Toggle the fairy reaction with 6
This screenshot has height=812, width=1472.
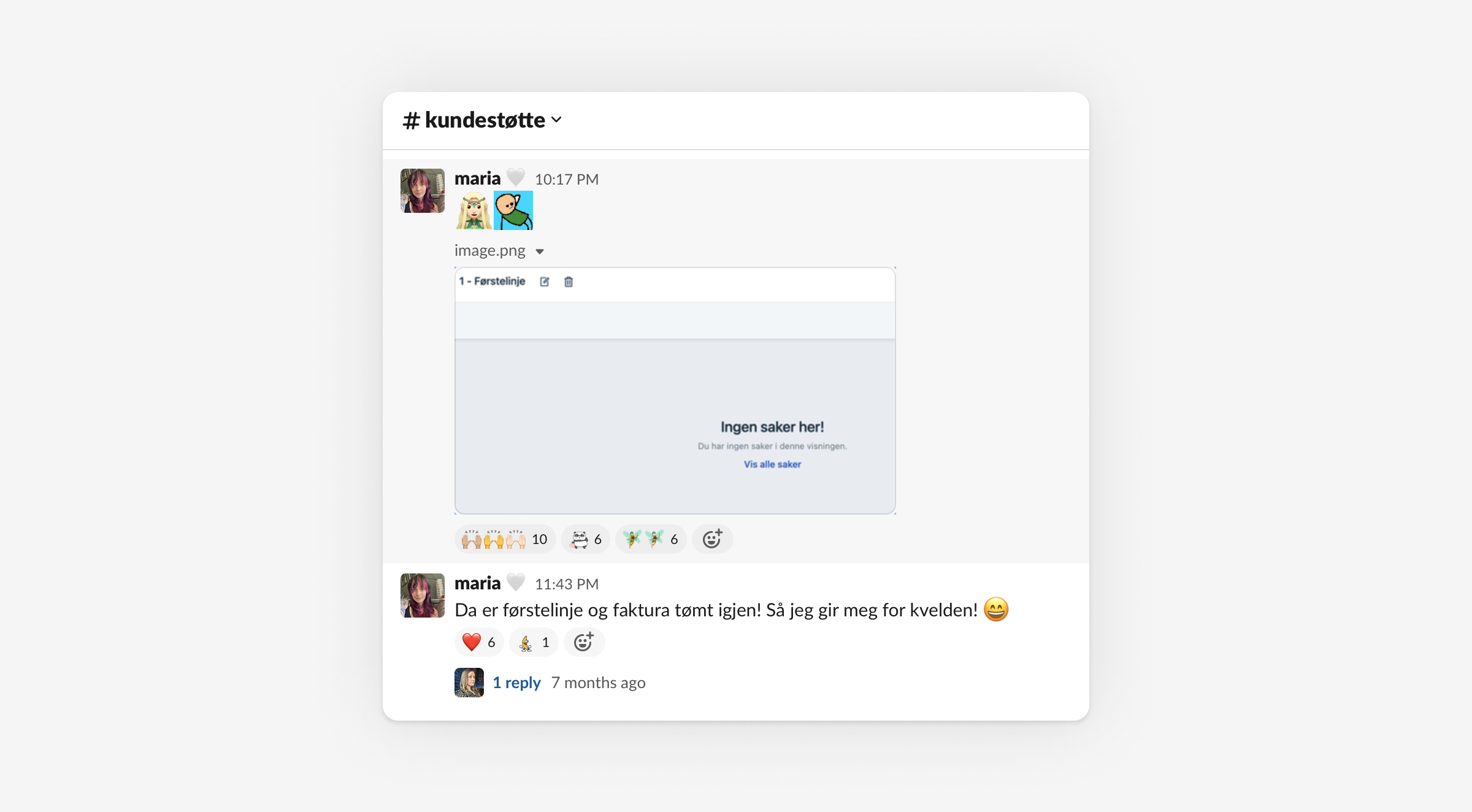651,539
